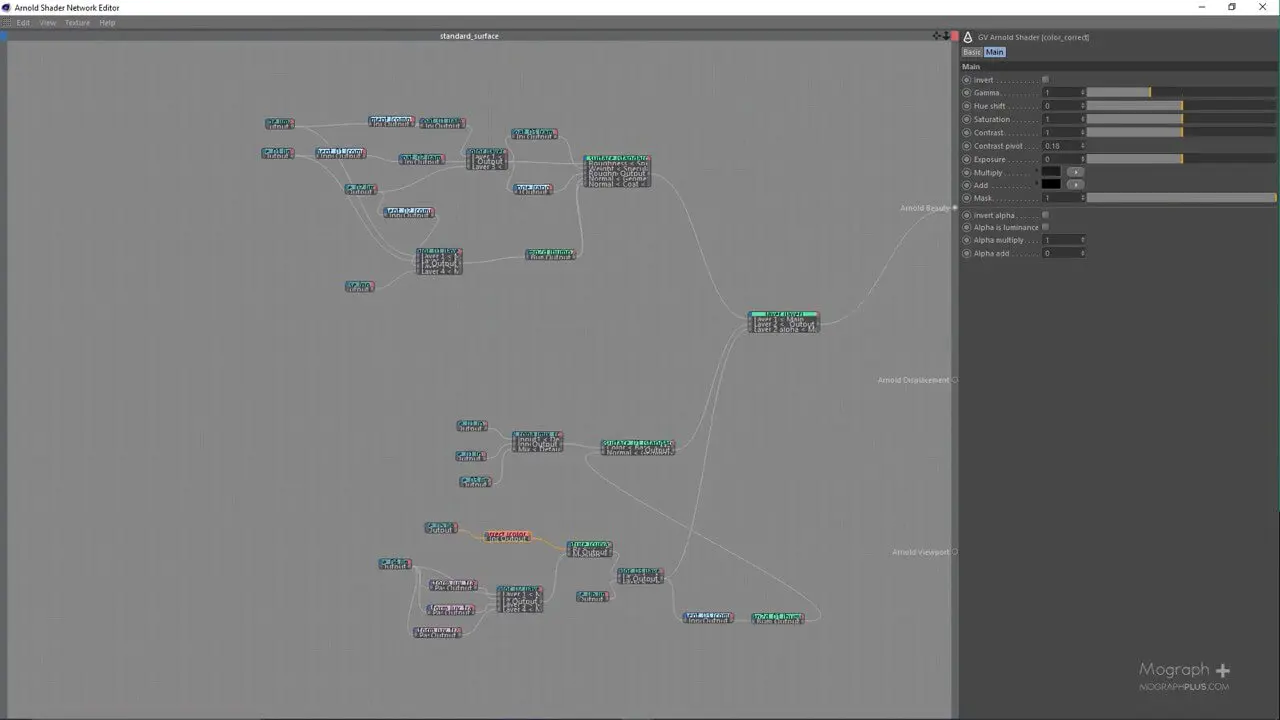The width and height of the screenshot is (1280, 720).
Task: Click the pan-view arrows icon above the graph
Action: [937, 36]
